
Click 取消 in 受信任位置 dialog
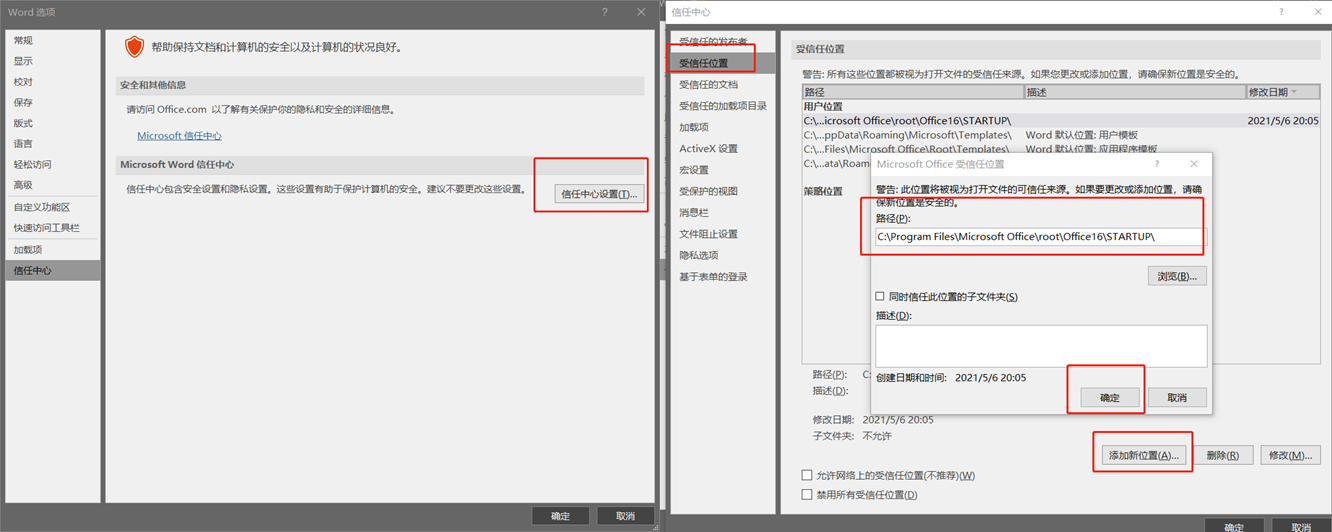(1177, 397)
